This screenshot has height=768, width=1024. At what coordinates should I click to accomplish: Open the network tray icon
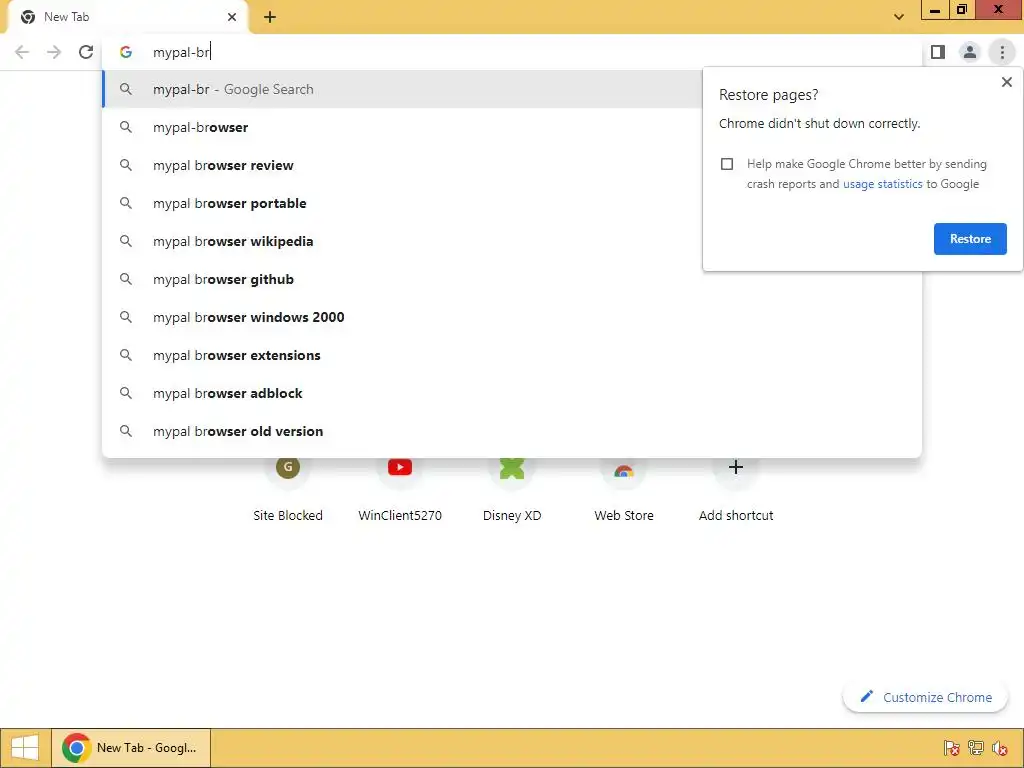[x=976, y=748]
